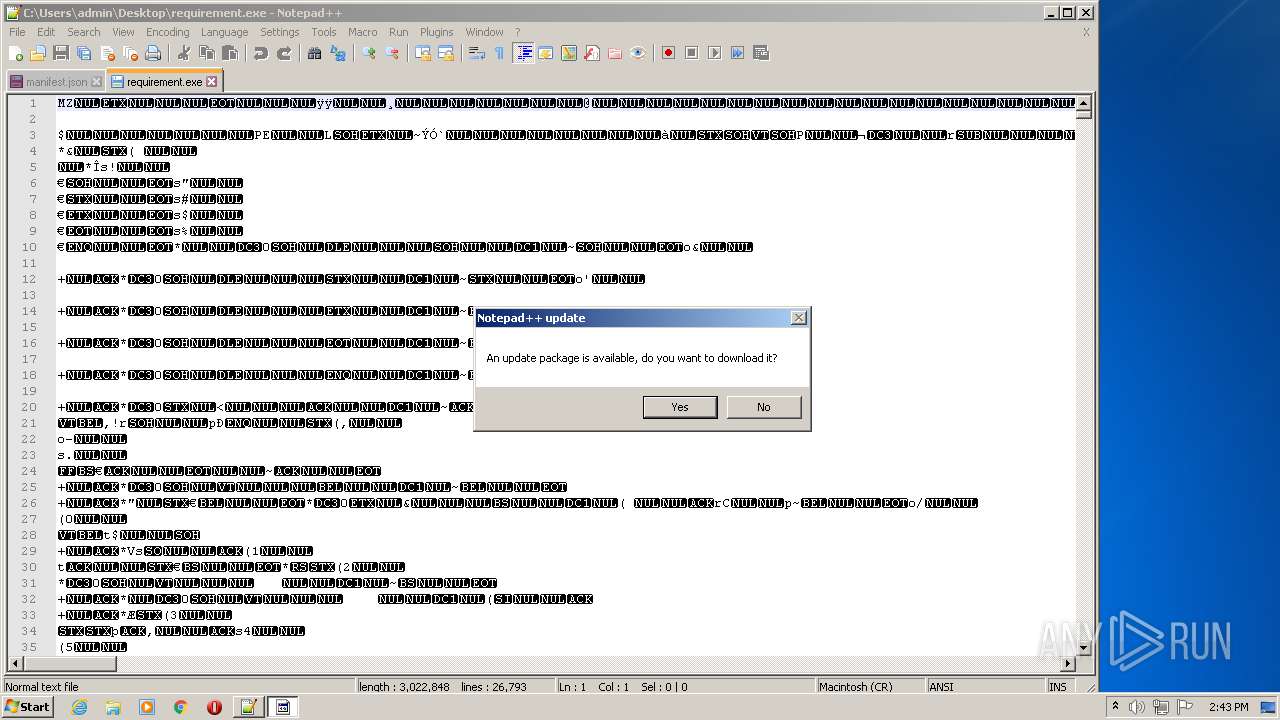
Task: Click the Save toolbar icon
Action: click(61, 53)
